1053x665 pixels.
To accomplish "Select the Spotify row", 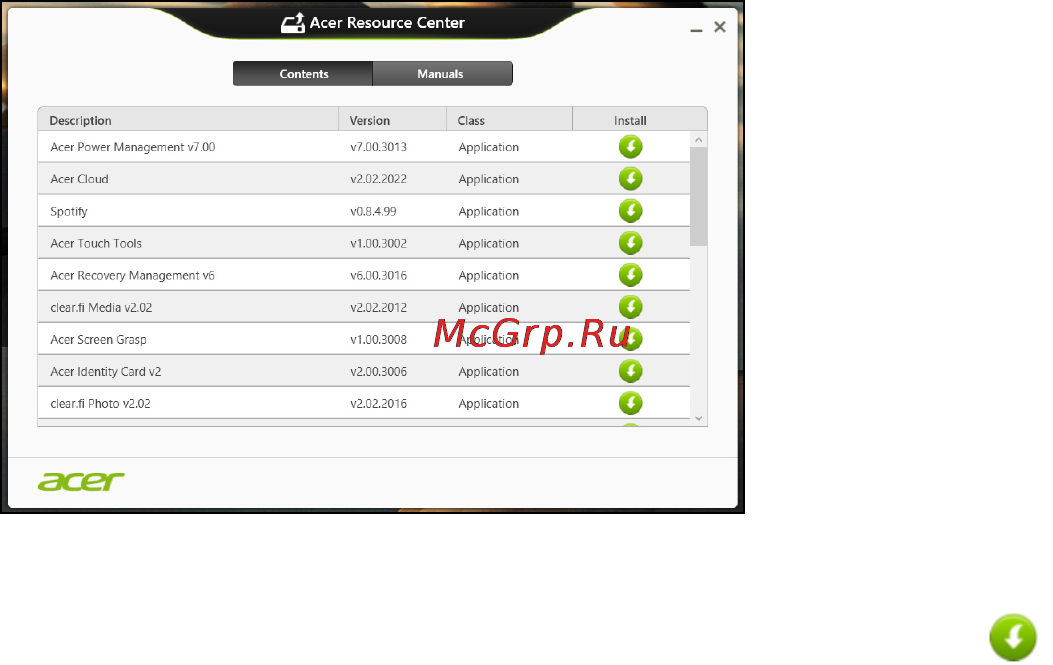I will click(x=364, y=211).
